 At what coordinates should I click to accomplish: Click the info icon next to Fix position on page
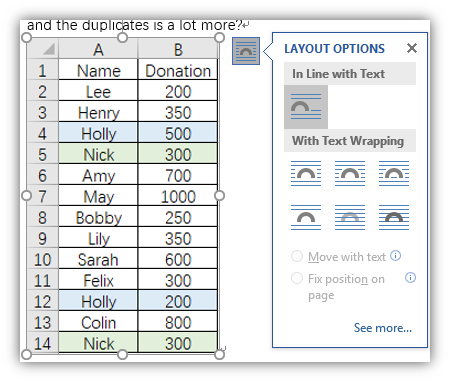[x=410, y=277]
